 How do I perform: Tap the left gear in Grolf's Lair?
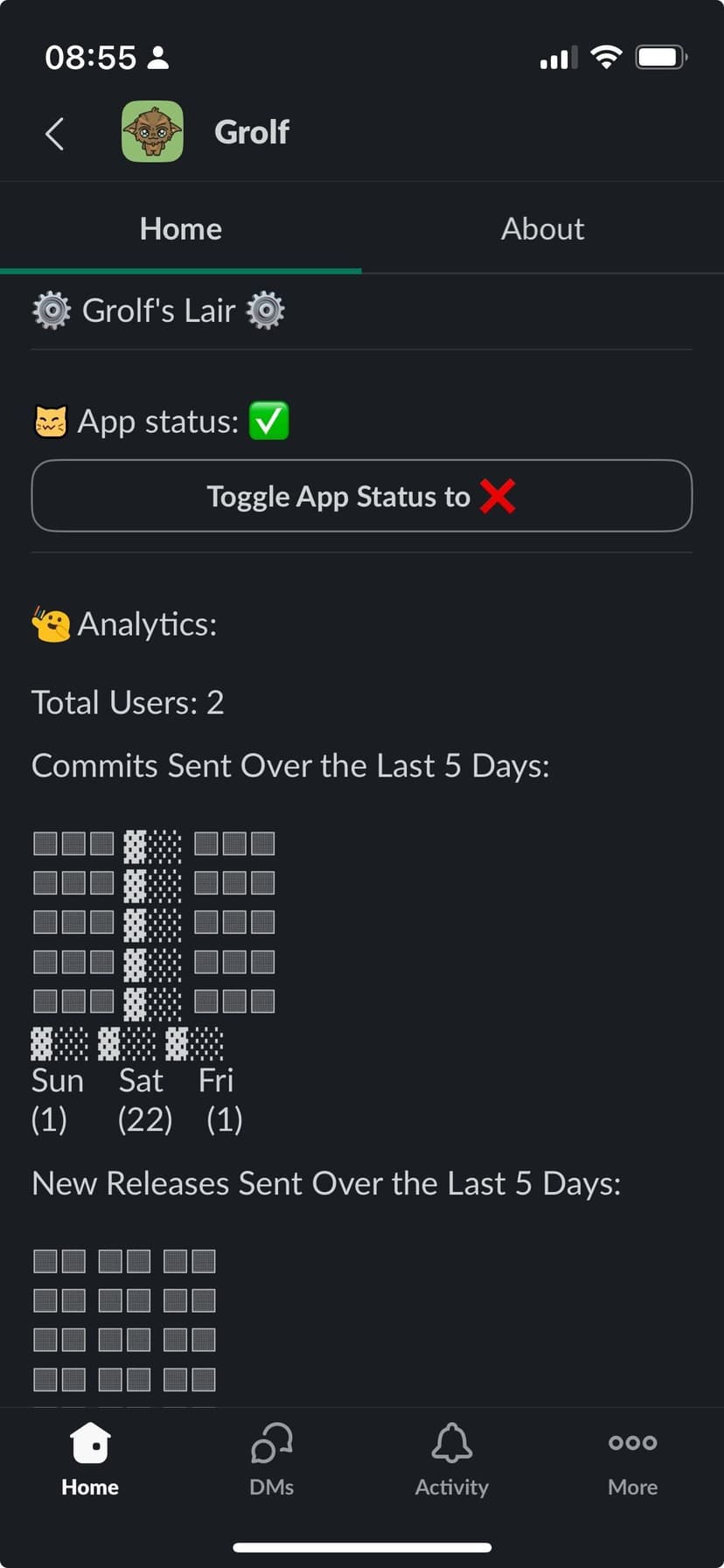(x=52, y=310)
